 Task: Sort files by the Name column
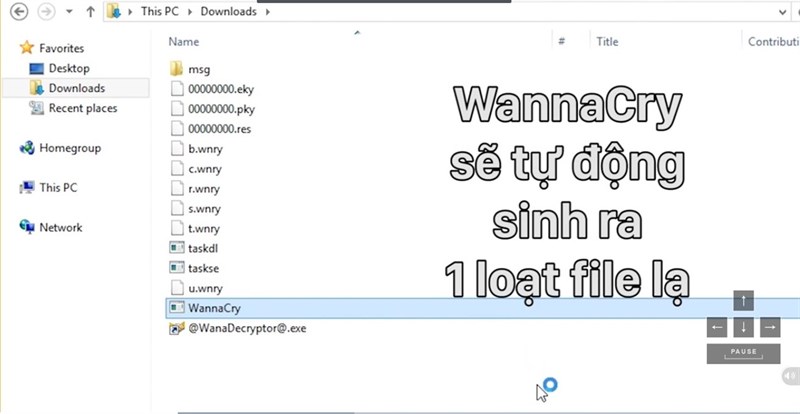(x=184, y=42)
